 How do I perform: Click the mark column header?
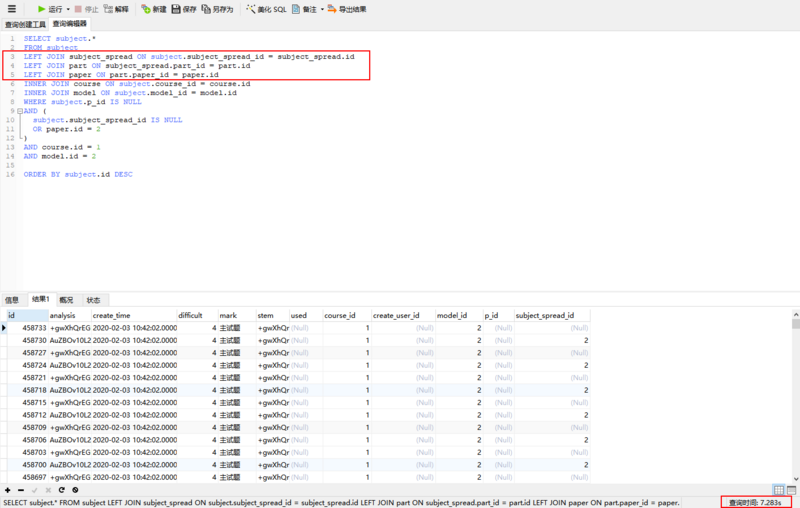point(237,315)
